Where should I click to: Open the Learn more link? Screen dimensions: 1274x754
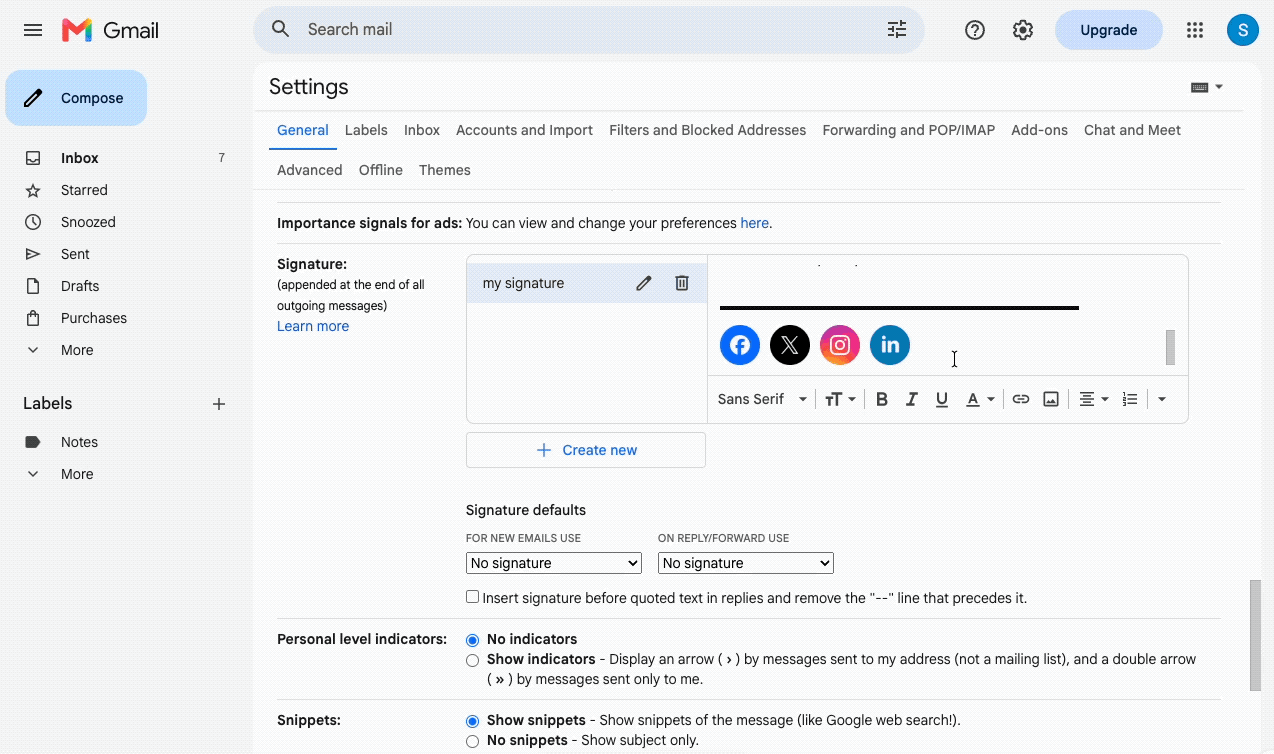313,326
